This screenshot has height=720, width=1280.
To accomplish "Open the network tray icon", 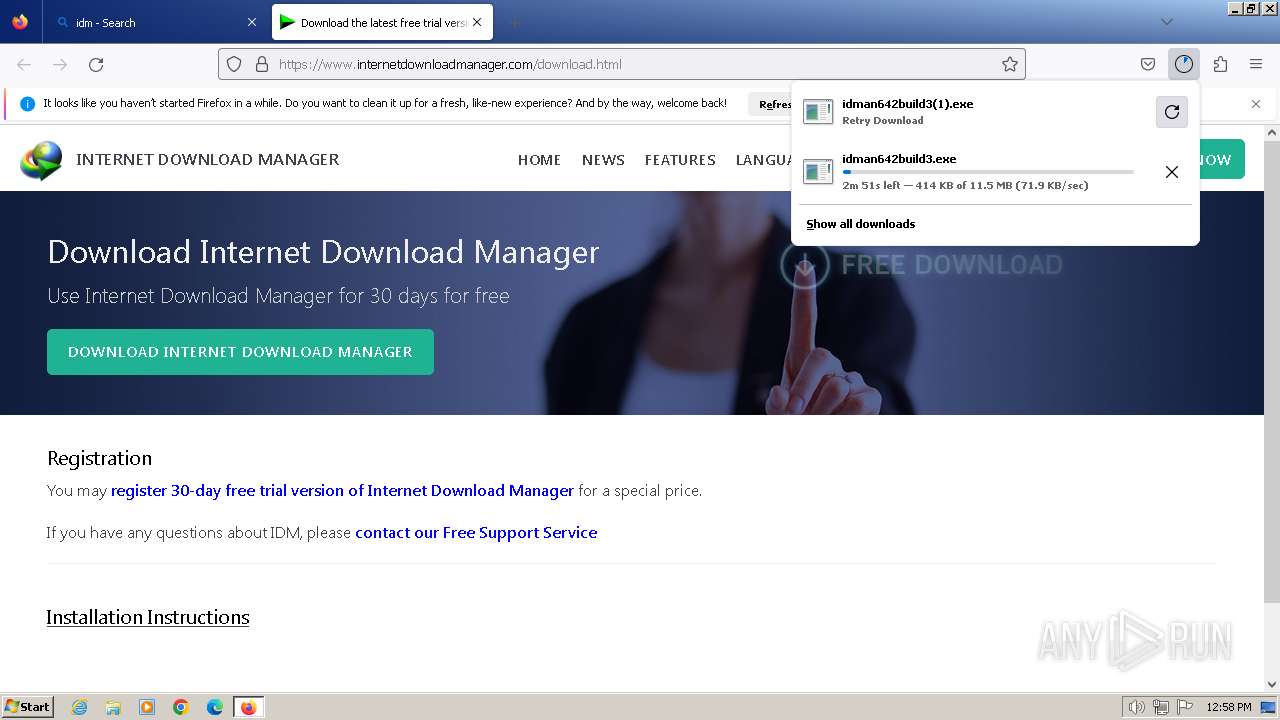I will tap(1160, 707).
